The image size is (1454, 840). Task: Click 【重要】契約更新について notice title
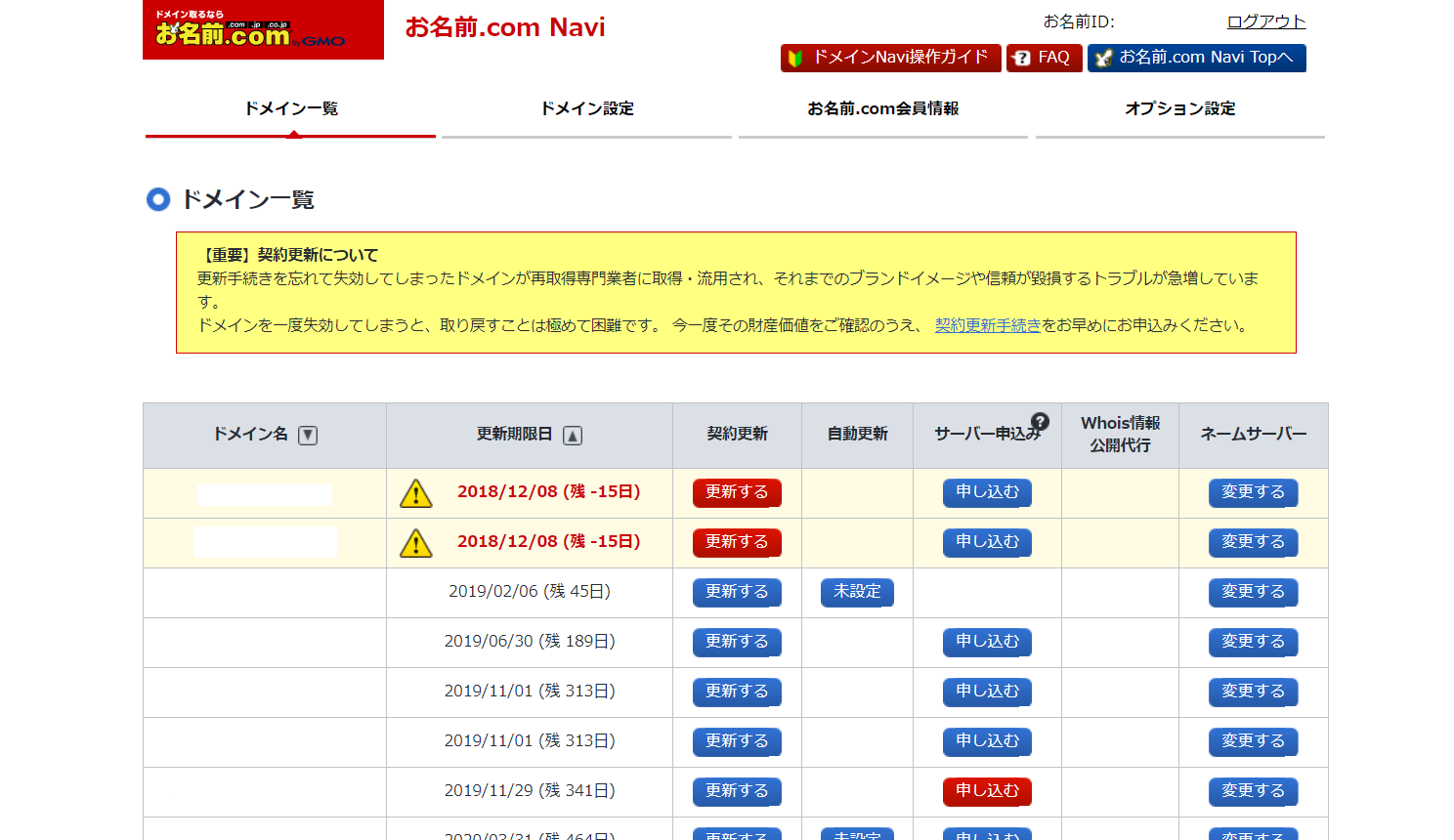point(287,255)
